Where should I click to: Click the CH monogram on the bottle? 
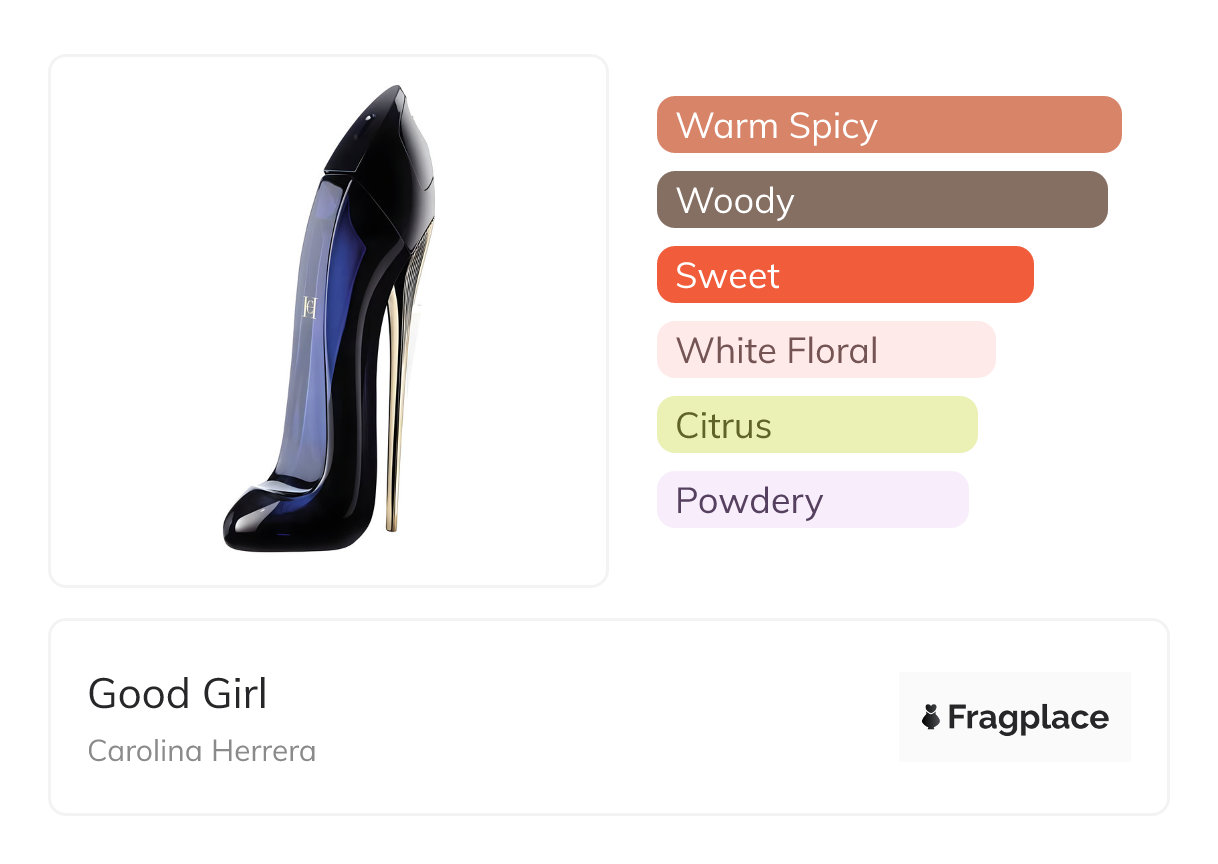(x=310, y=307)
